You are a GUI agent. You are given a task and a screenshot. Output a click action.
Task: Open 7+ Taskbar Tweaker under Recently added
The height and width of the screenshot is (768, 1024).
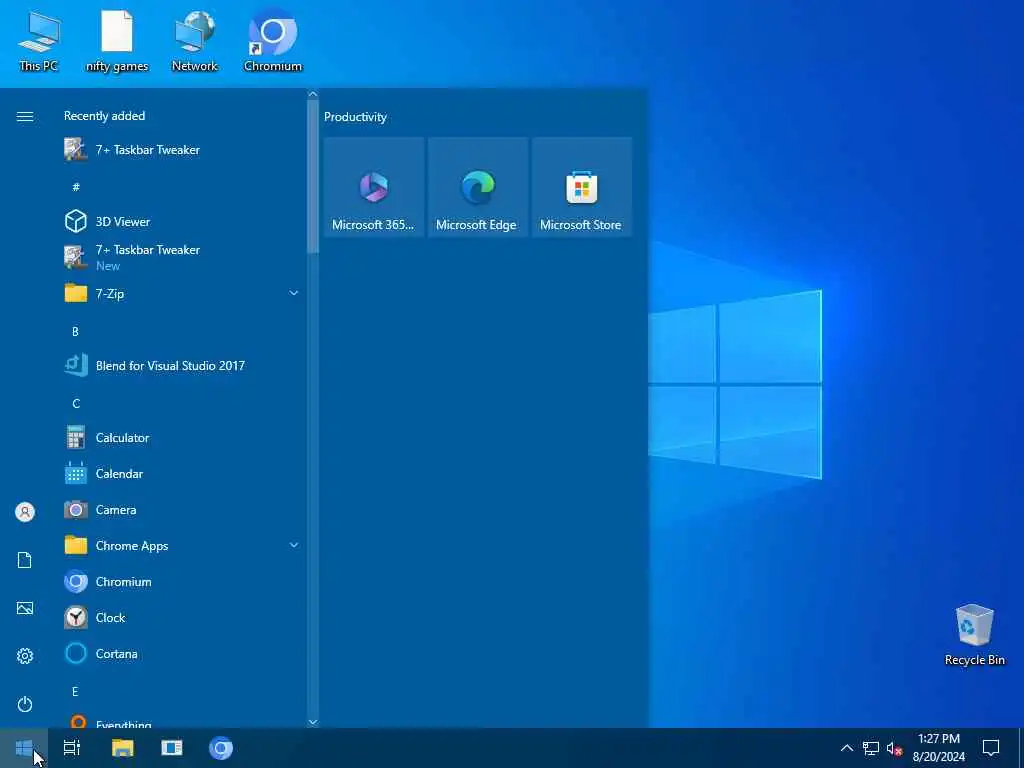pos(180,150)
